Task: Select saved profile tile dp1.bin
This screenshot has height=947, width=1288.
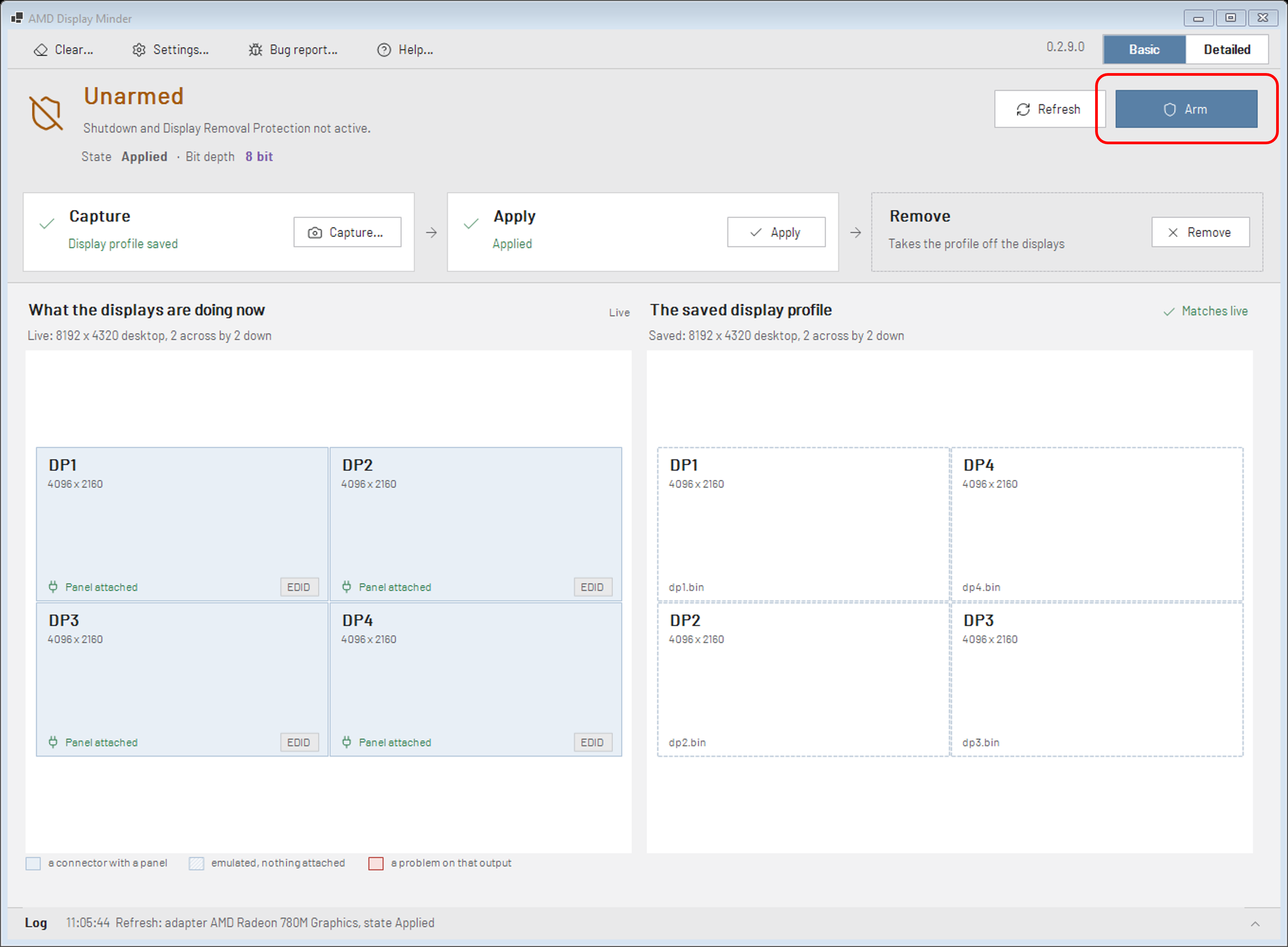Action: [x=803, y=524]
